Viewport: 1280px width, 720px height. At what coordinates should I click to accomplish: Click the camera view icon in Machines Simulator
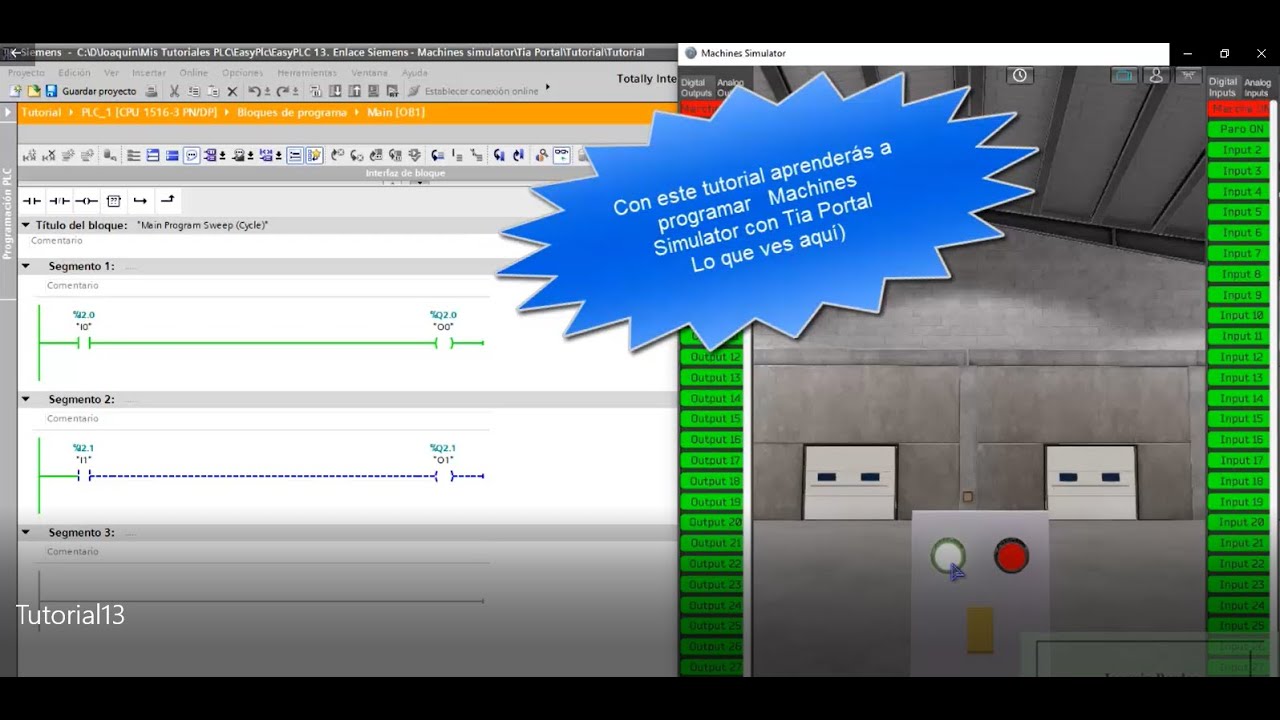pyautogui.click(x=1124, y=75)
